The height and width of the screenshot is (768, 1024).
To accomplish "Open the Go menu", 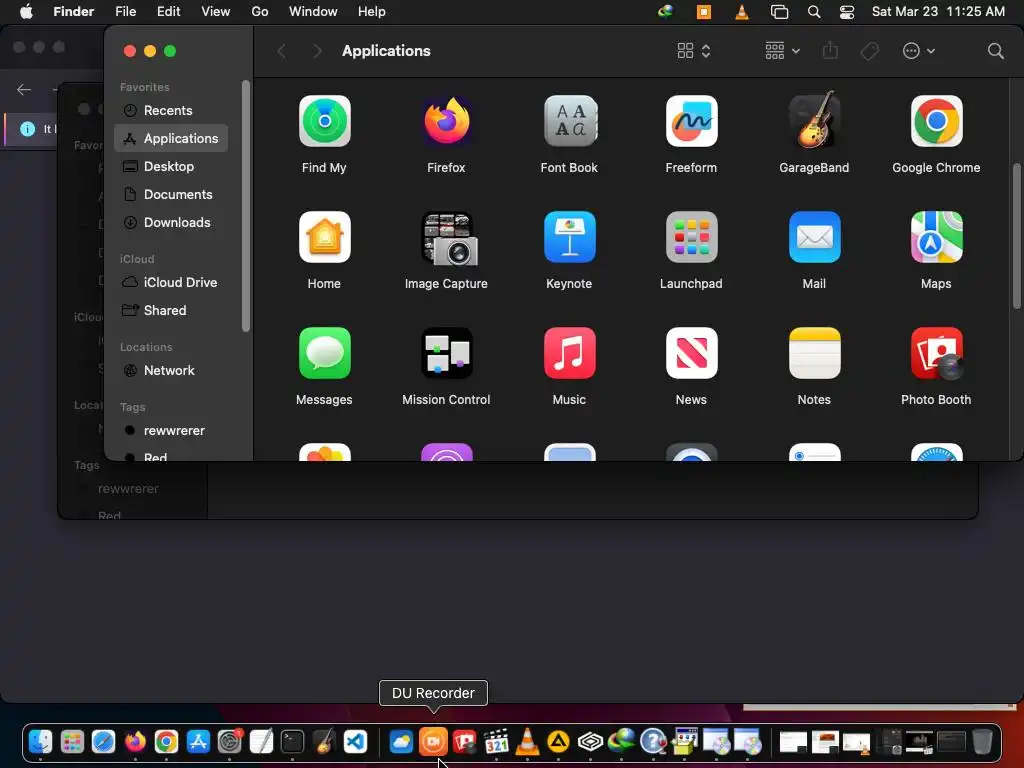I will click(260, 12).
